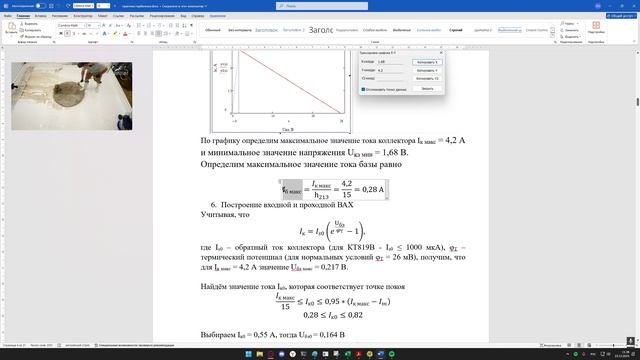Justify paragraph text
640x360 pixels.
(x=158, y=33)
